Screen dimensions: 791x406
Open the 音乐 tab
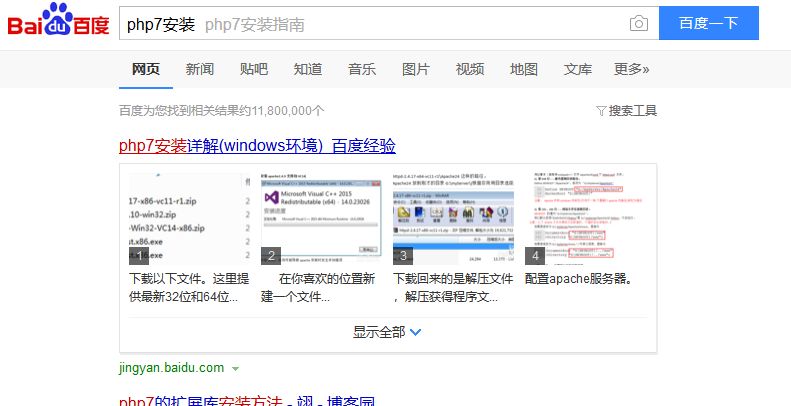(x=362, y=69)
